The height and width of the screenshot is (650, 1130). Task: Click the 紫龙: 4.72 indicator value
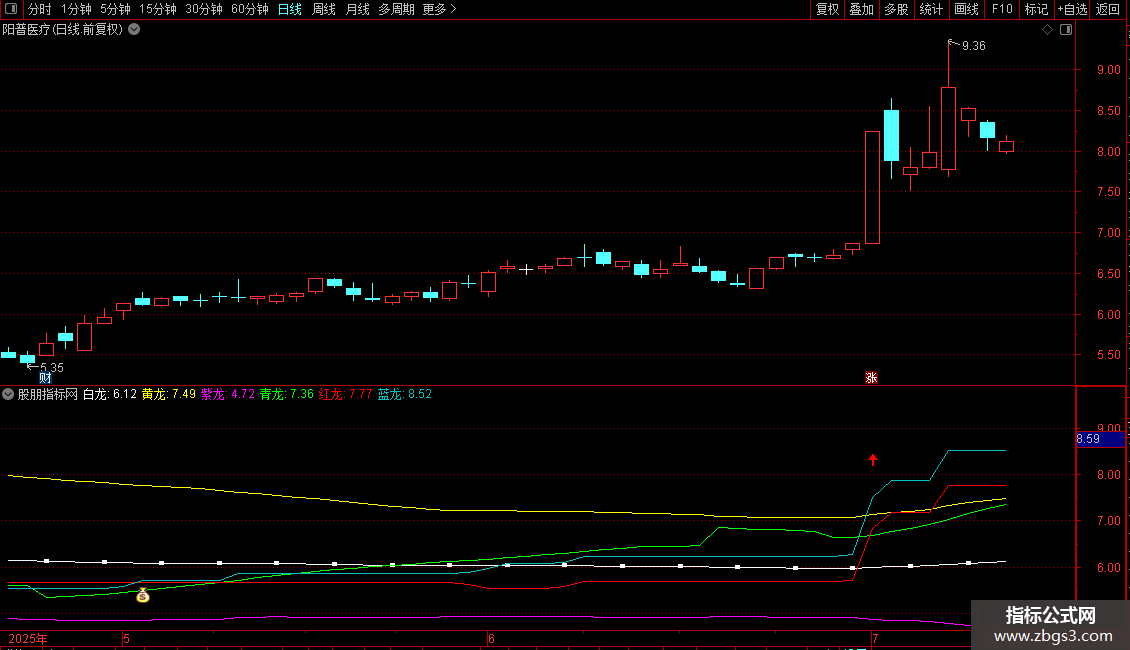point(228,394)
